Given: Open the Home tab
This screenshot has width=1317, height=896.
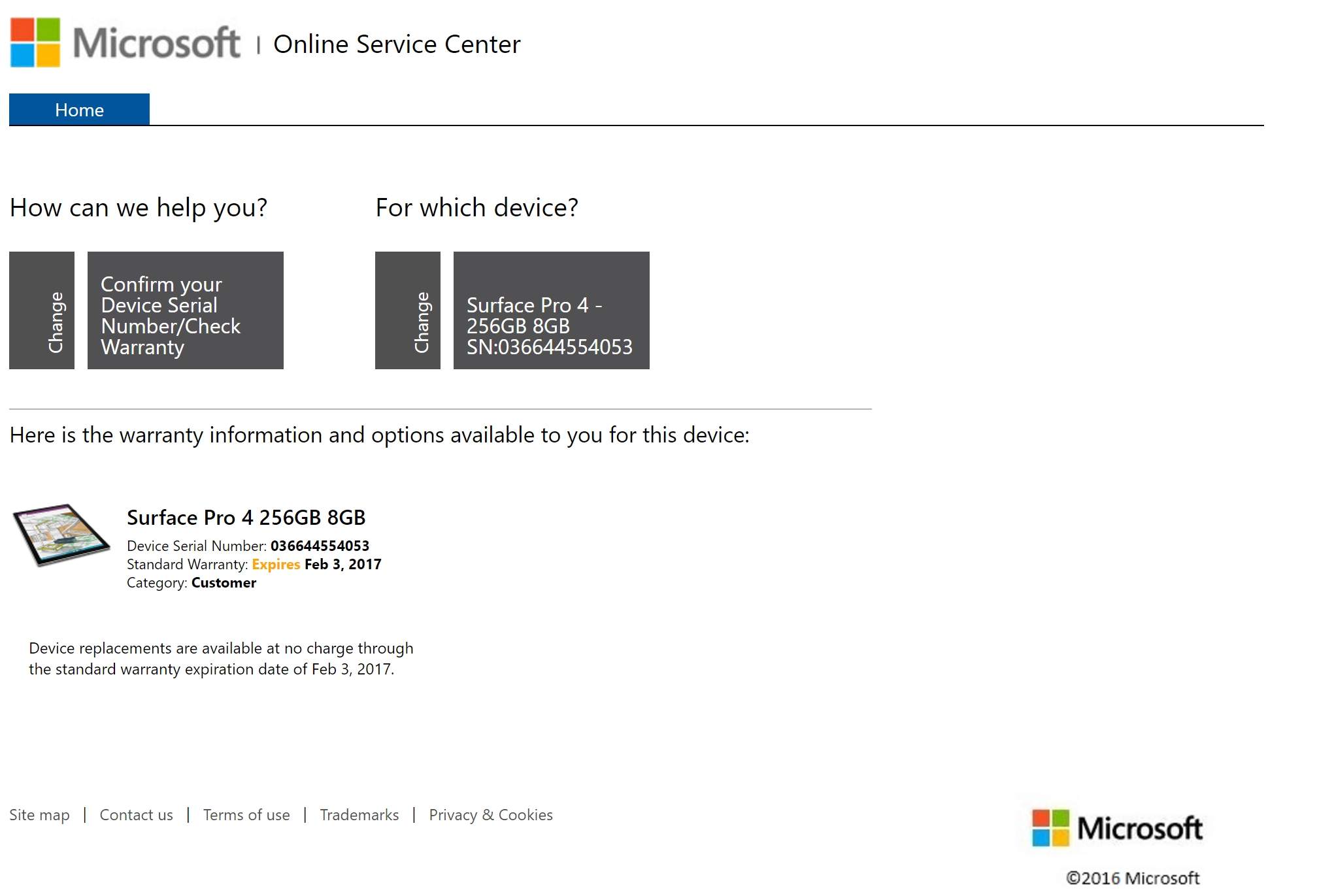Looking at the screenshot, I should pyautogui.click(x=79, y=110).
